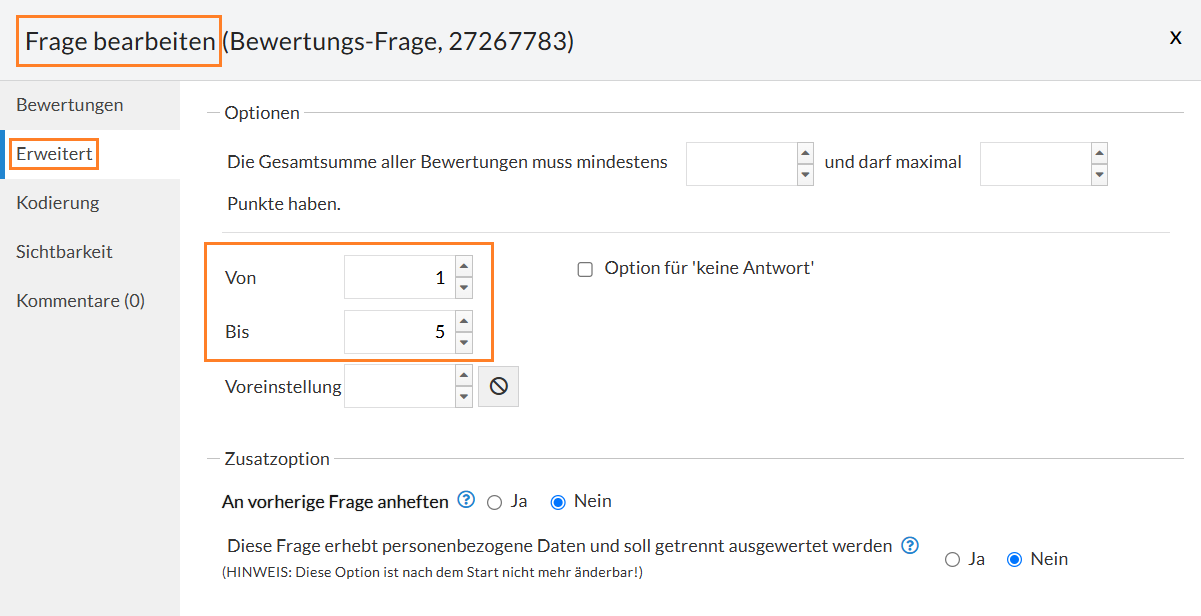Viewport: 1201px width, 616px height.
Task: Decrease the maximum Gesamtsumme with down arrow
Action: (x=1099, y=174)
